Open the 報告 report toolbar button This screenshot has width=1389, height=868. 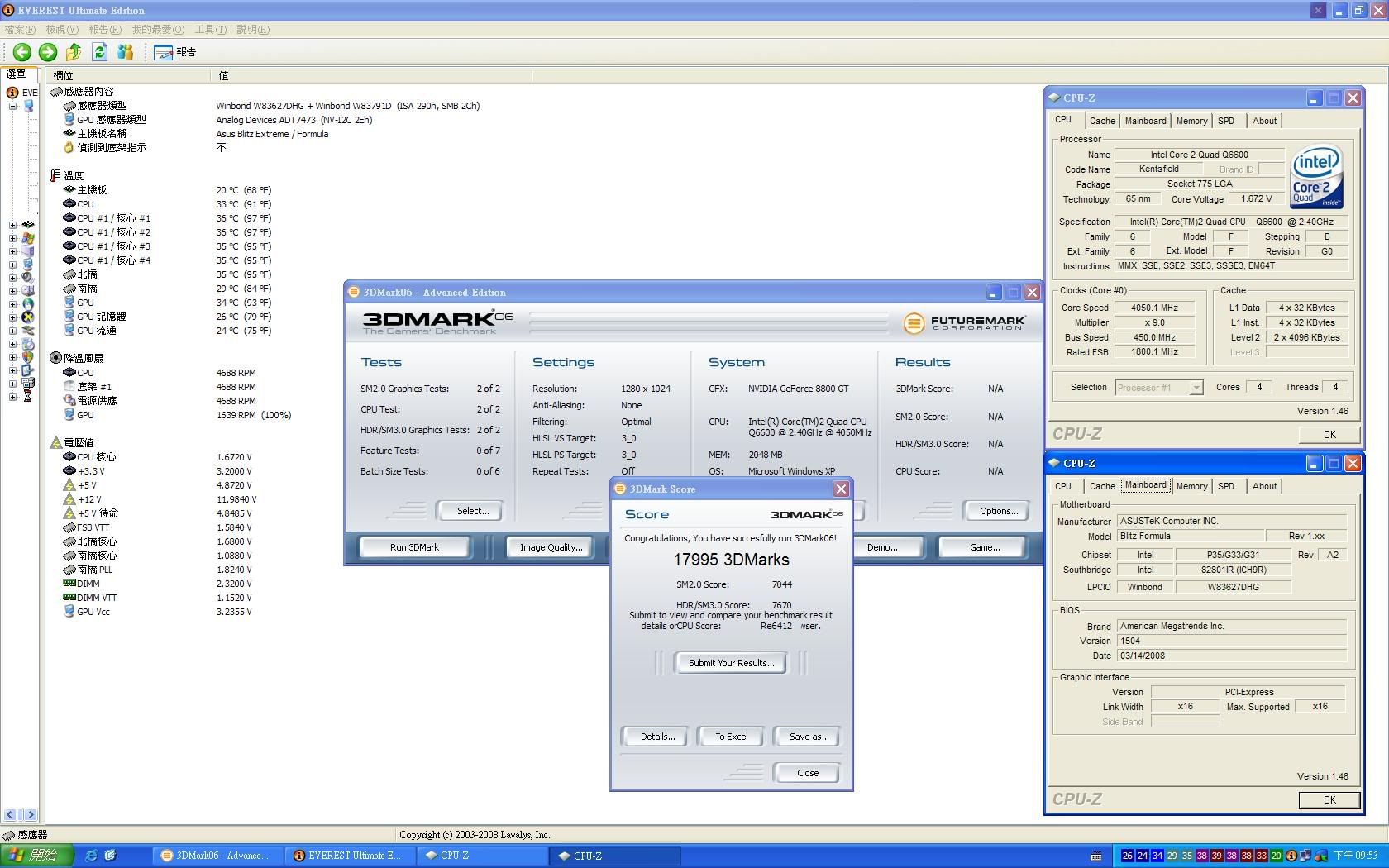click(175, 52)
